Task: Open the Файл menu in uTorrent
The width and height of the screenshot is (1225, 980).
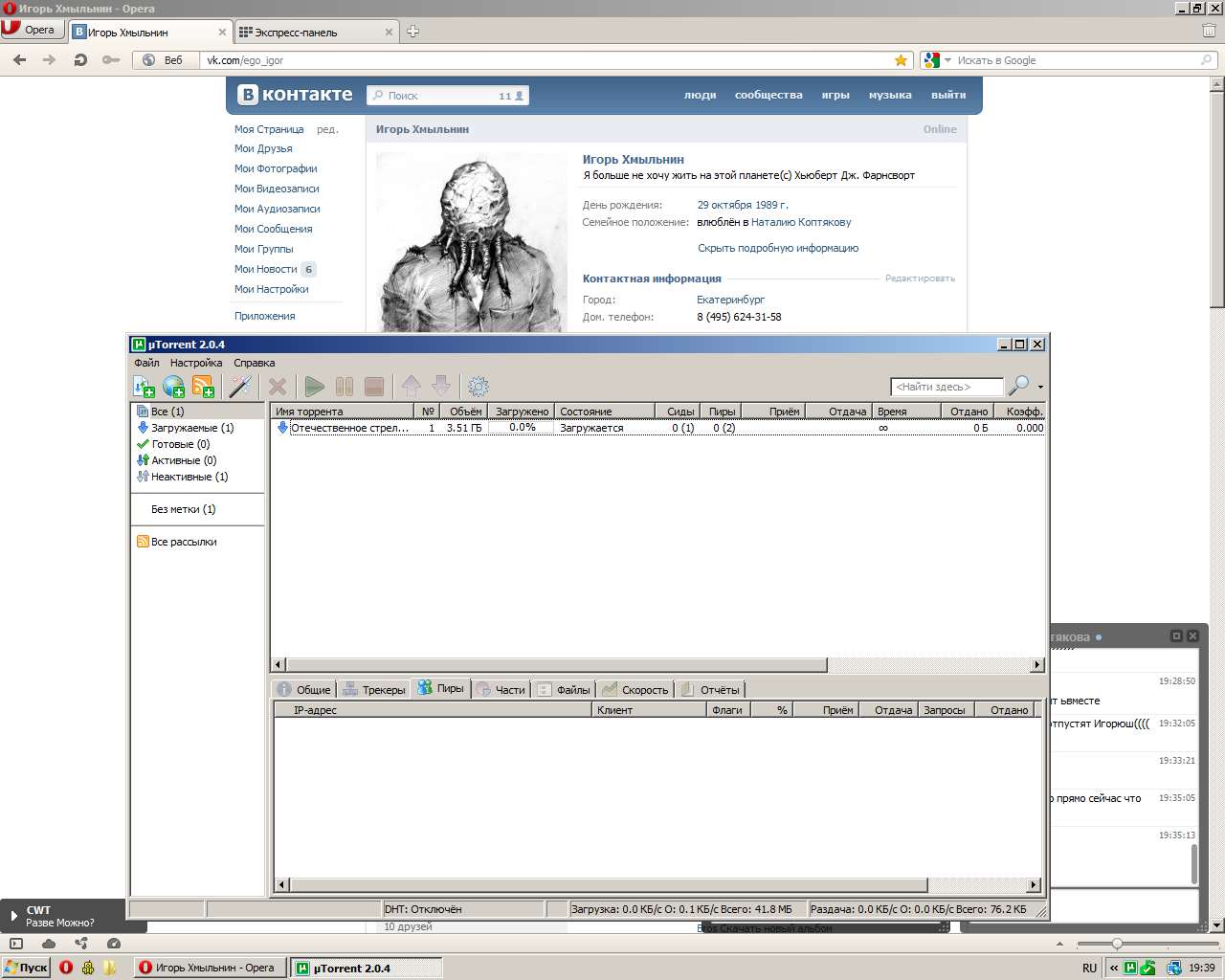Action: (146, 363)
